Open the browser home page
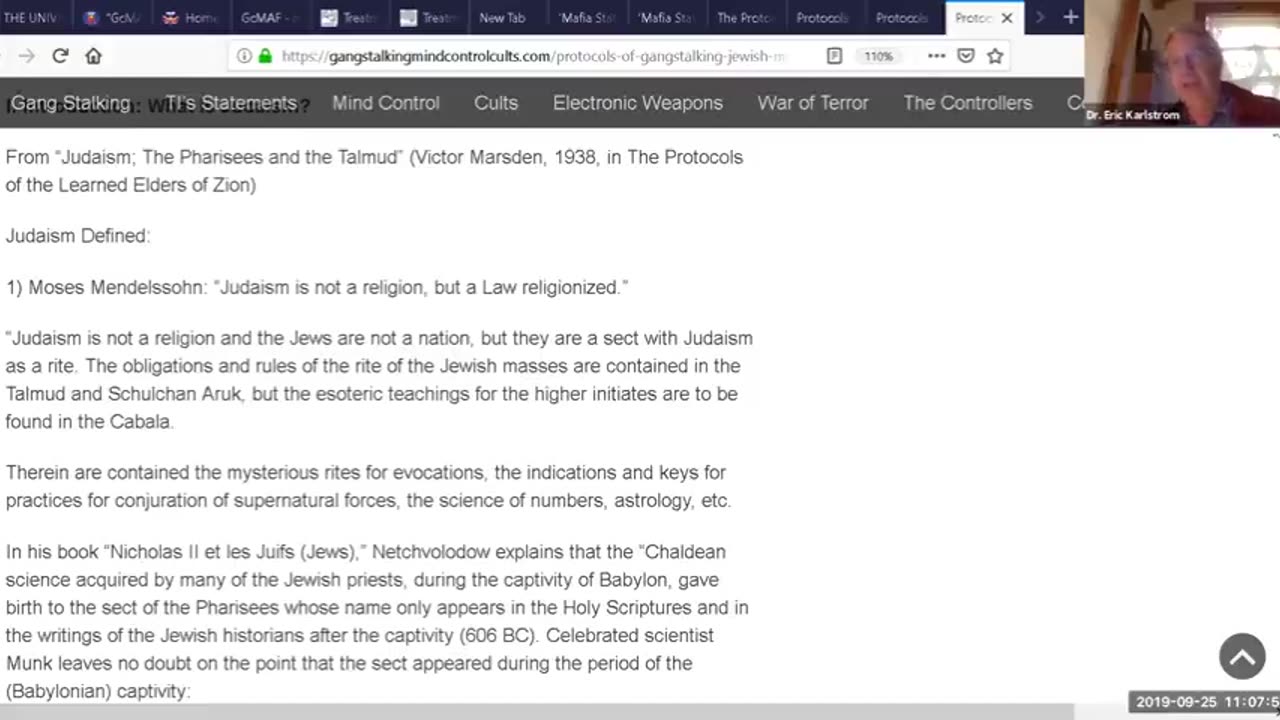This screenshot has height=720, width=1280. click(93, 56)
